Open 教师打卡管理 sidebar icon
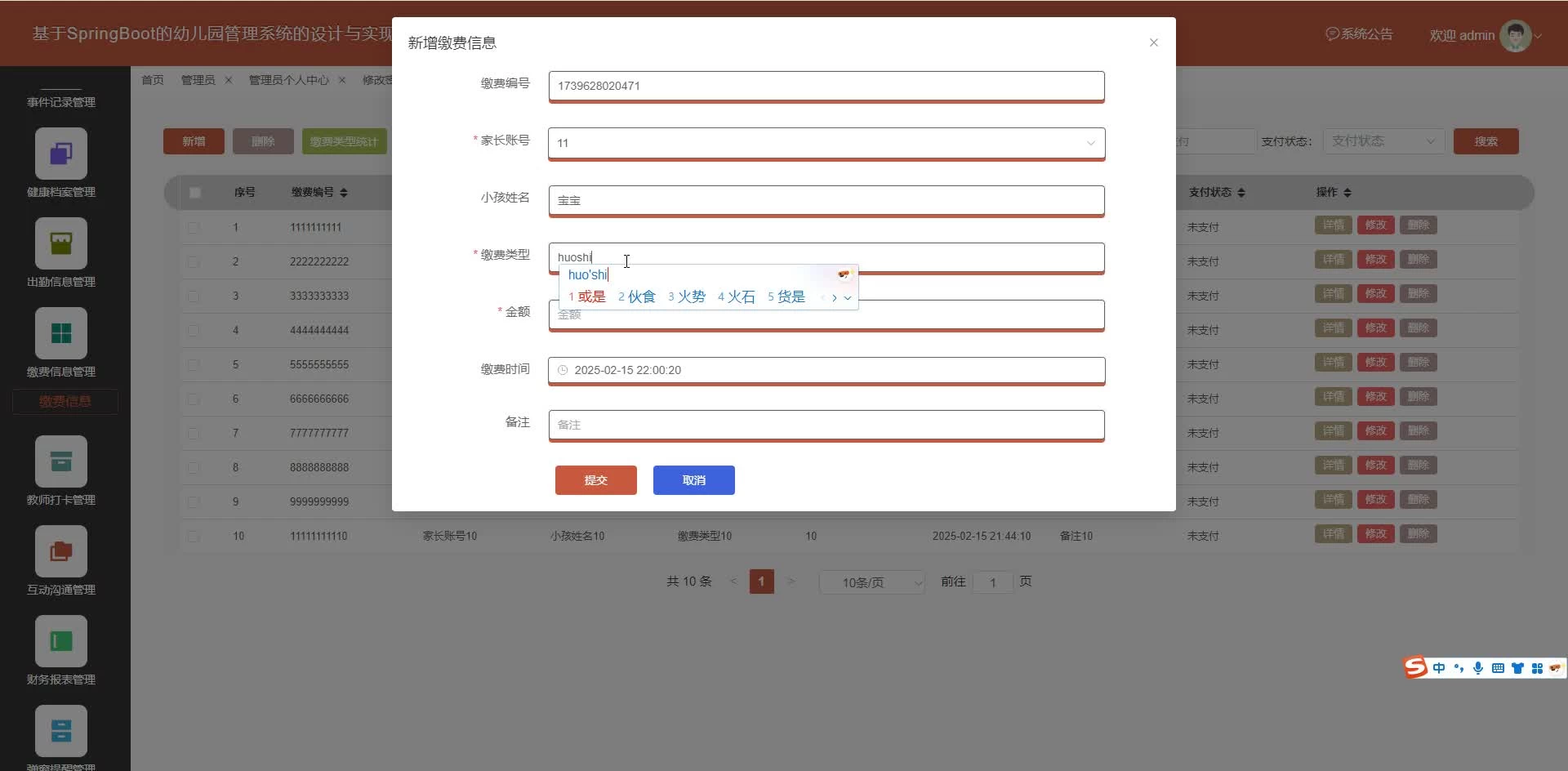Viewport: 1568px width, 771px height. click(x=61, y=461)
